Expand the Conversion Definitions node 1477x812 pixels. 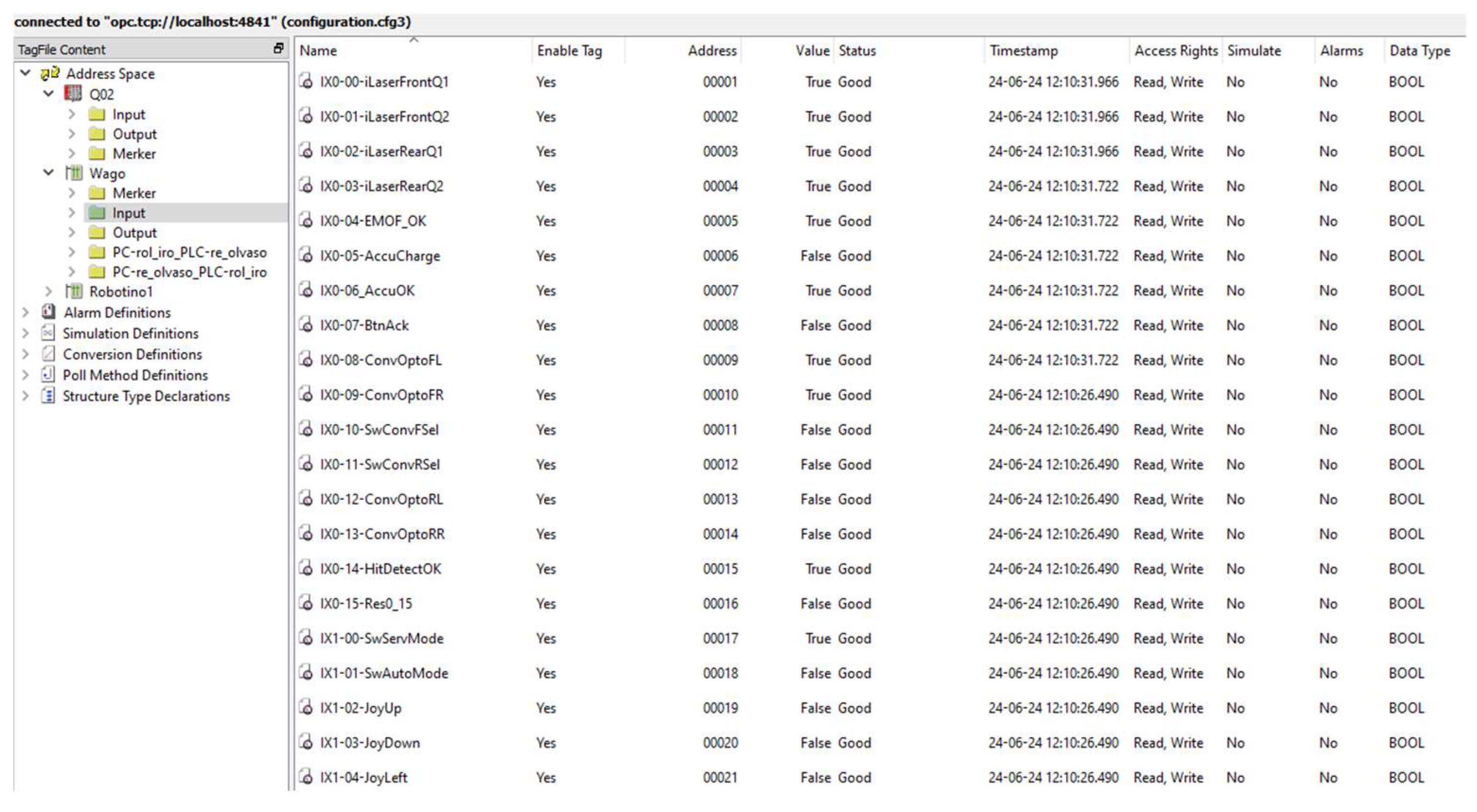(25, 354)
